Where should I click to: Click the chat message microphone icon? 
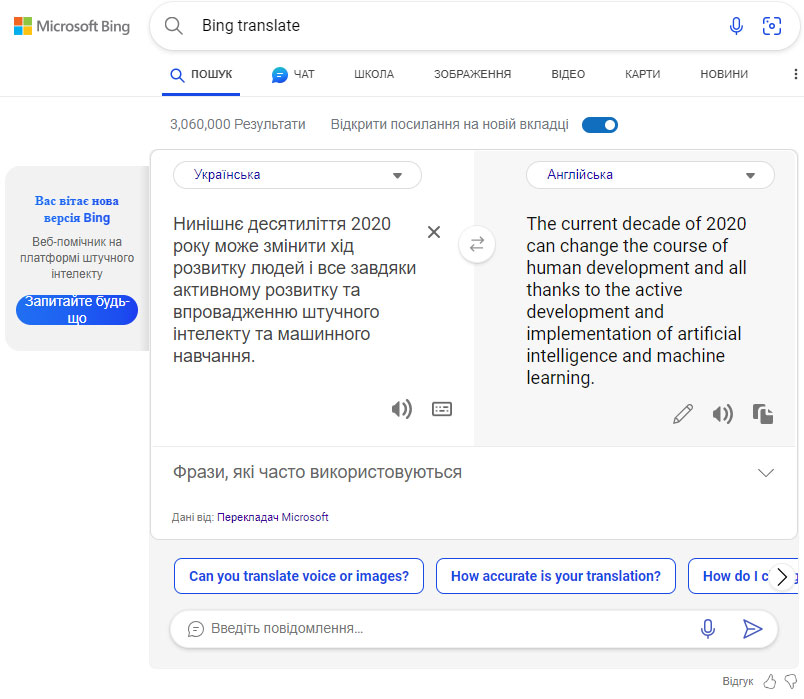[x=708, y=628]
